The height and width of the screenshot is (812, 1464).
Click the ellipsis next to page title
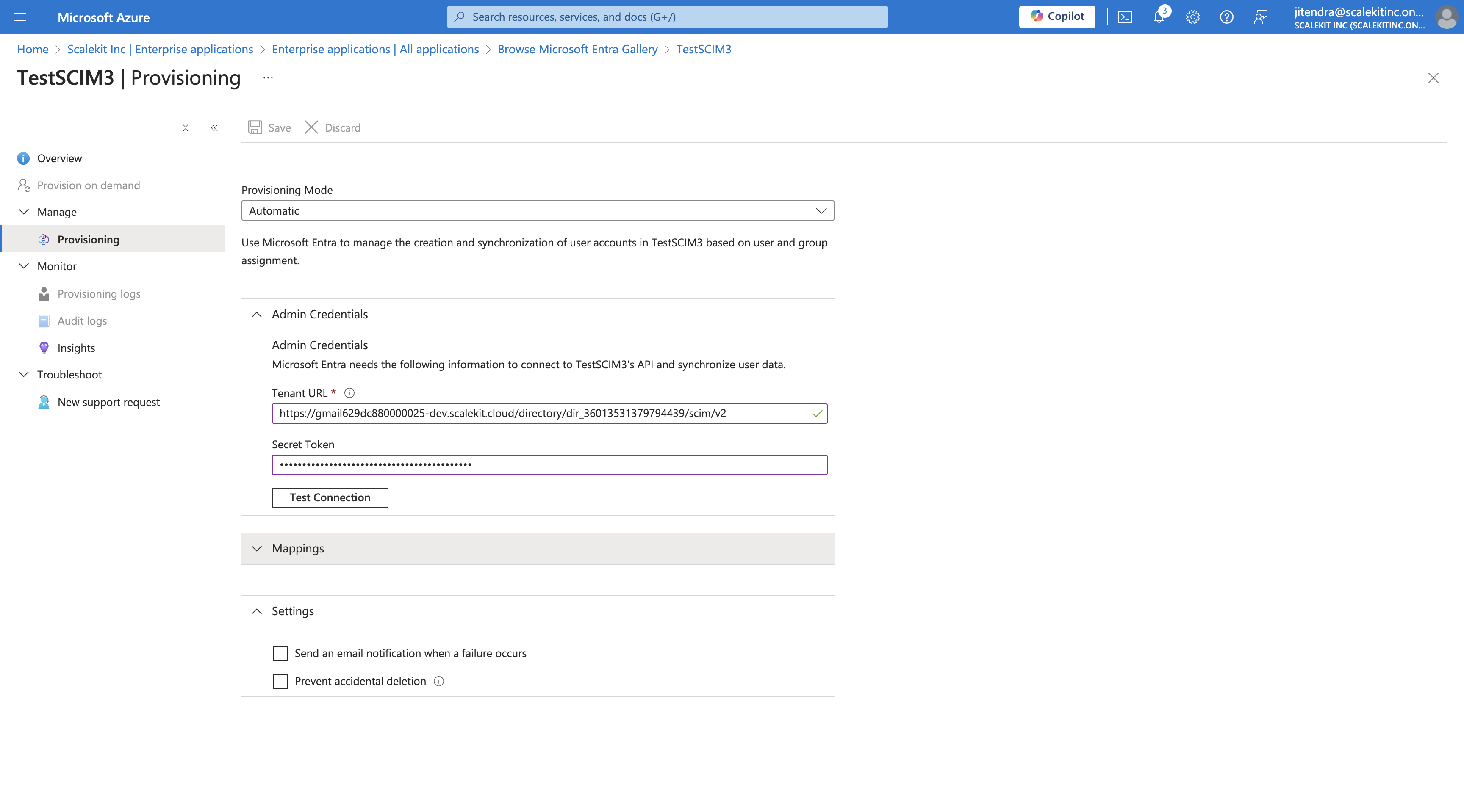tap(268, 78)
